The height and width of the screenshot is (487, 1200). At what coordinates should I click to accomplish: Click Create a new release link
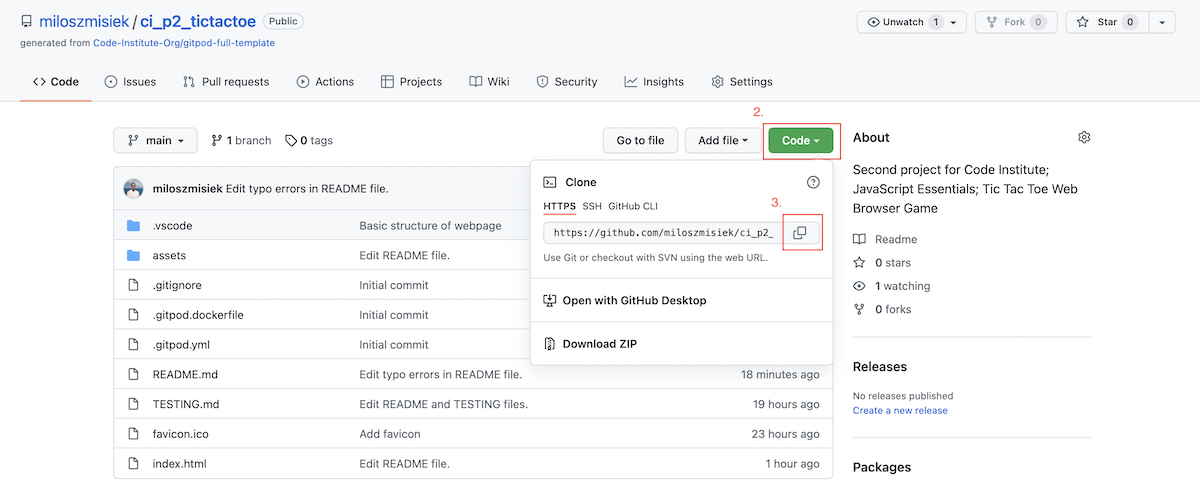(x=900, y=411)
